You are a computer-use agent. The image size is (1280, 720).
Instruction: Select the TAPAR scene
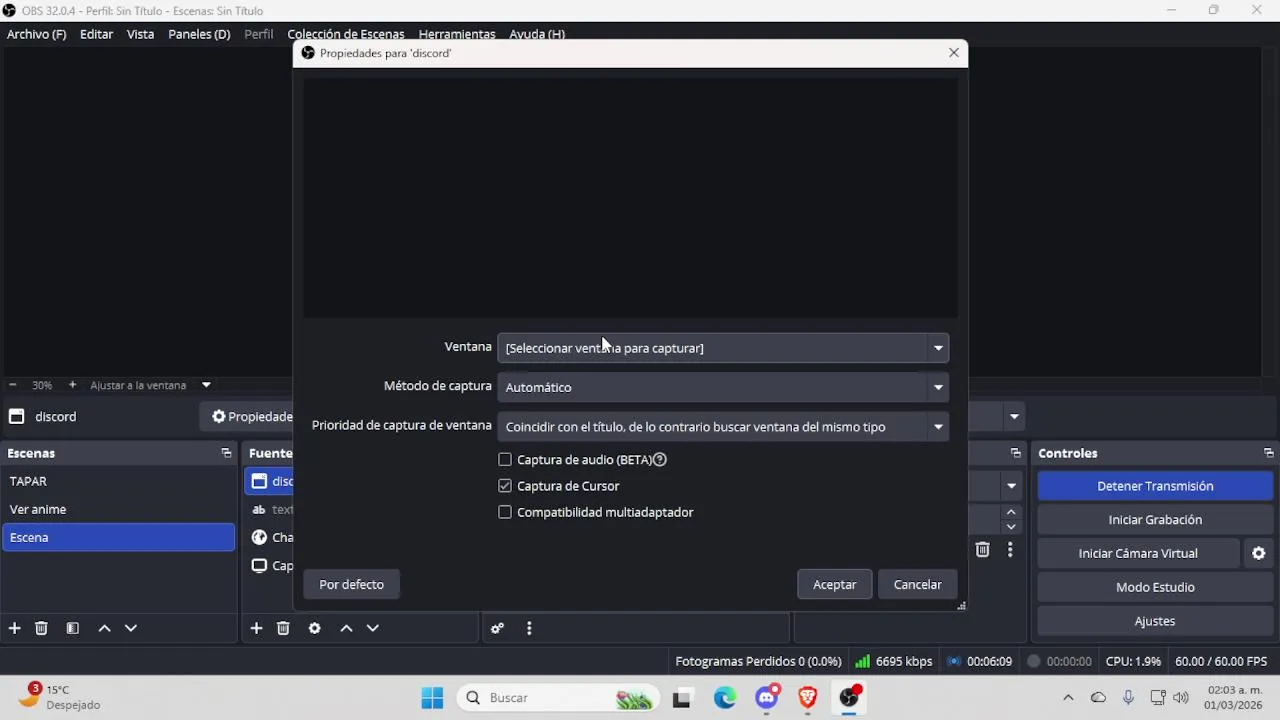pos(118,481)
